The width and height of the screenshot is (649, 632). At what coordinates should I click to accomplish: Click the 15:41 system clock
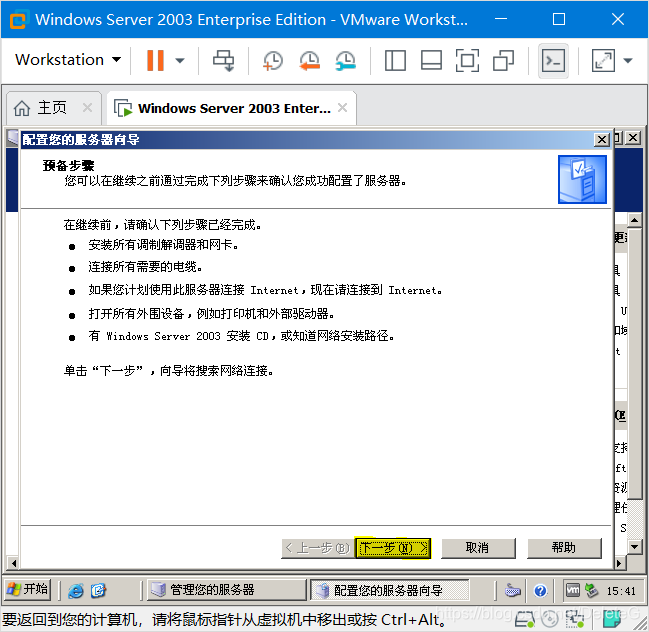[x=621, y=591]
